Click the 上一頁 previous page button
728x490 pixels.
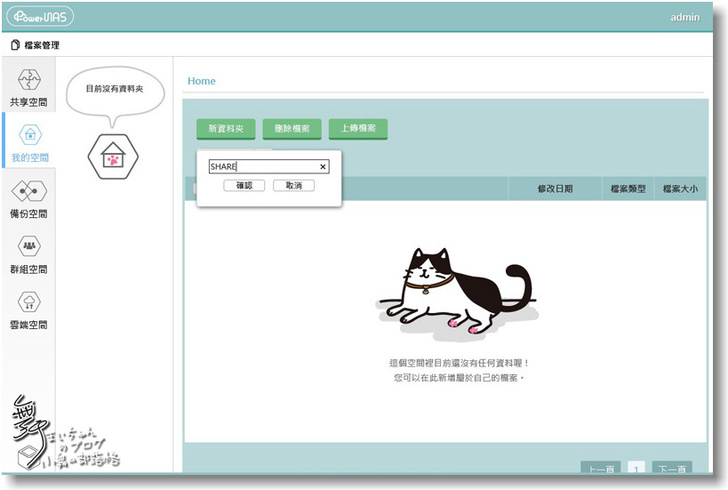click(601, 468)
